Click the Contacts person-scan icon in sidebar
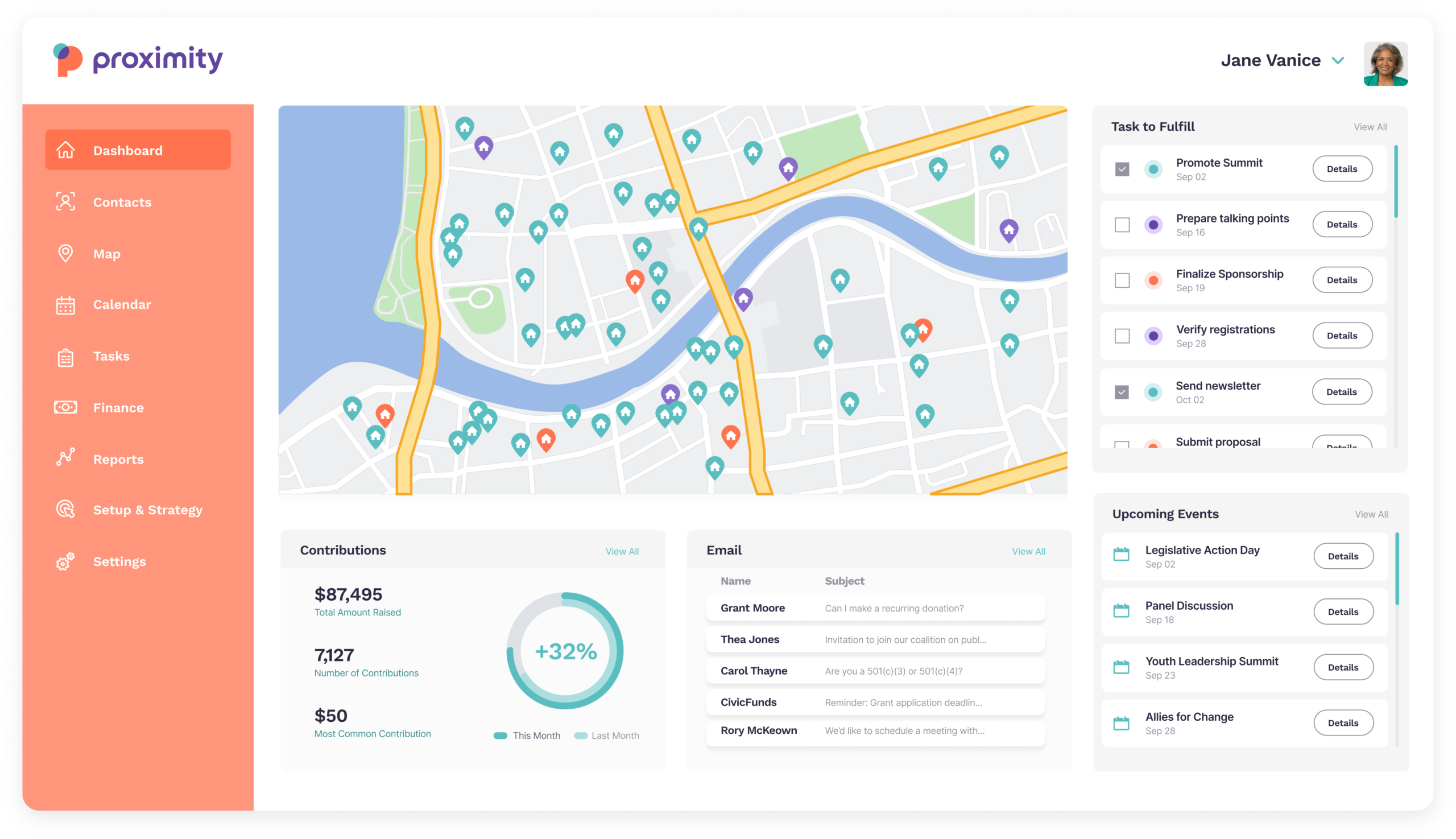 tap(65, 202)
